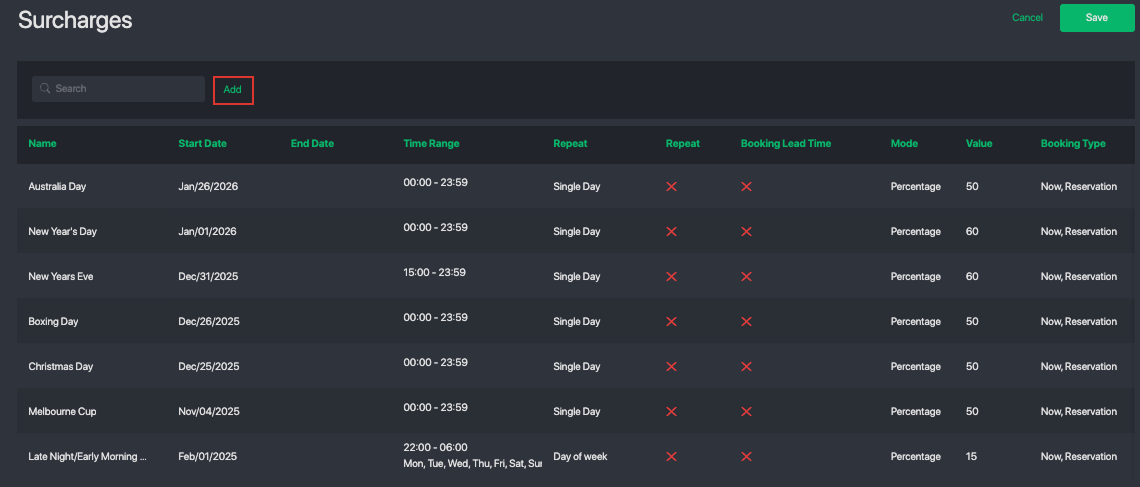
Task: Select start date Dec/25/2025
Action: (209, 366)
